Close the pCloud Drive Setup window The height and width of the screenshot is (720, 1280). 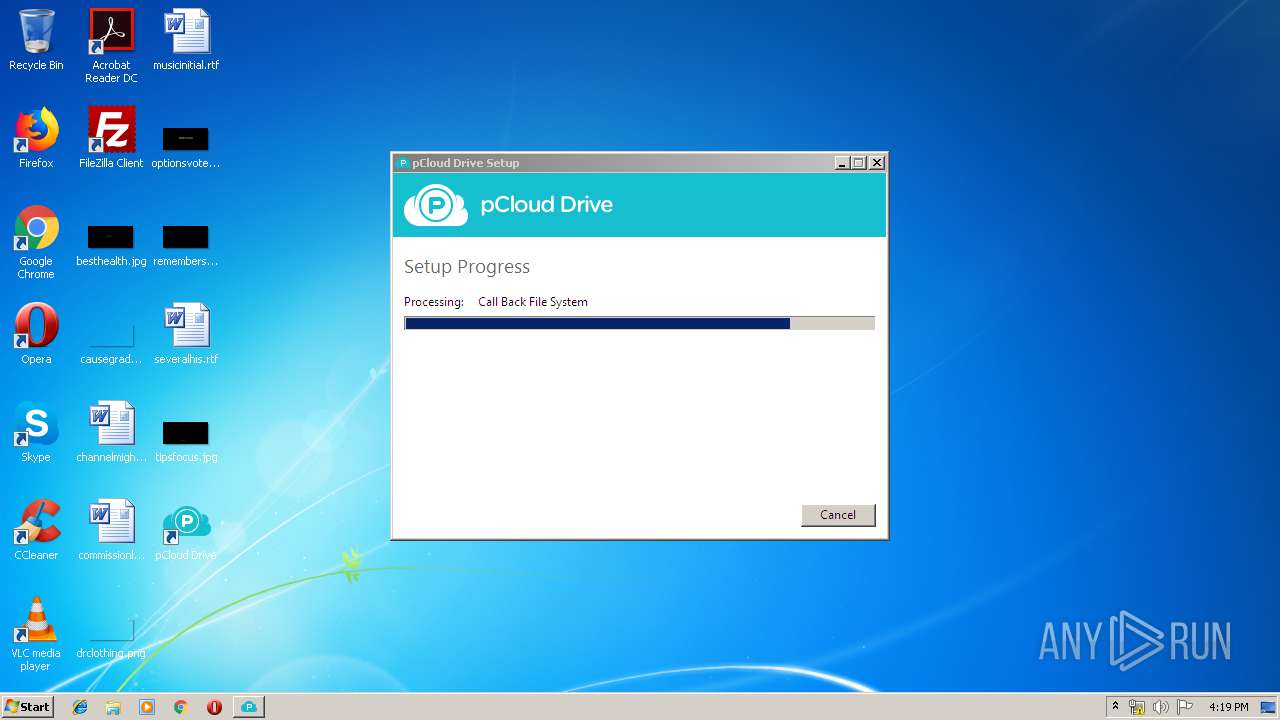pyautogui.click(x=877, y=163)
